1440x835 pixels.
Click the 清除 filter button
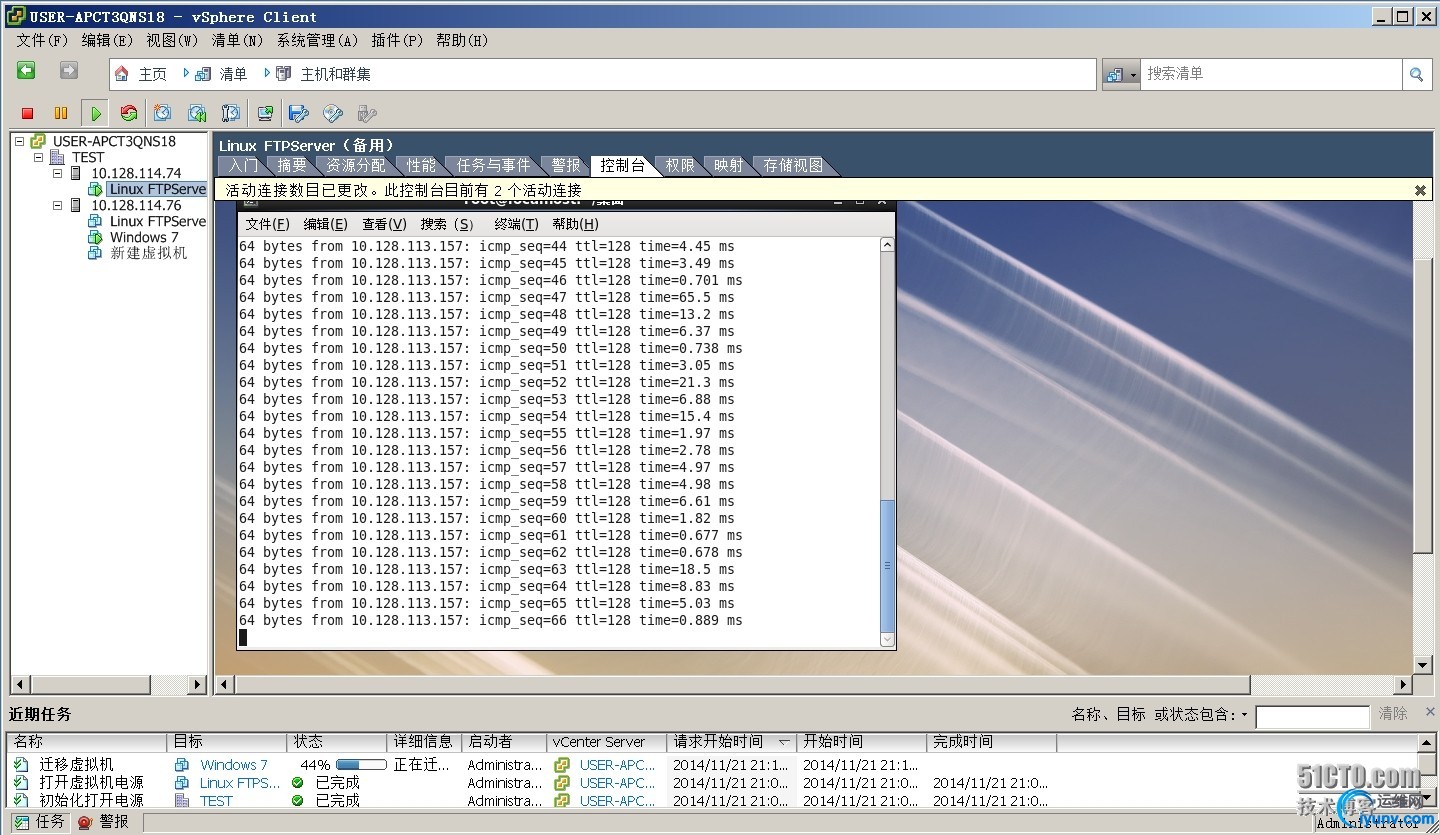coord(1393,714)
